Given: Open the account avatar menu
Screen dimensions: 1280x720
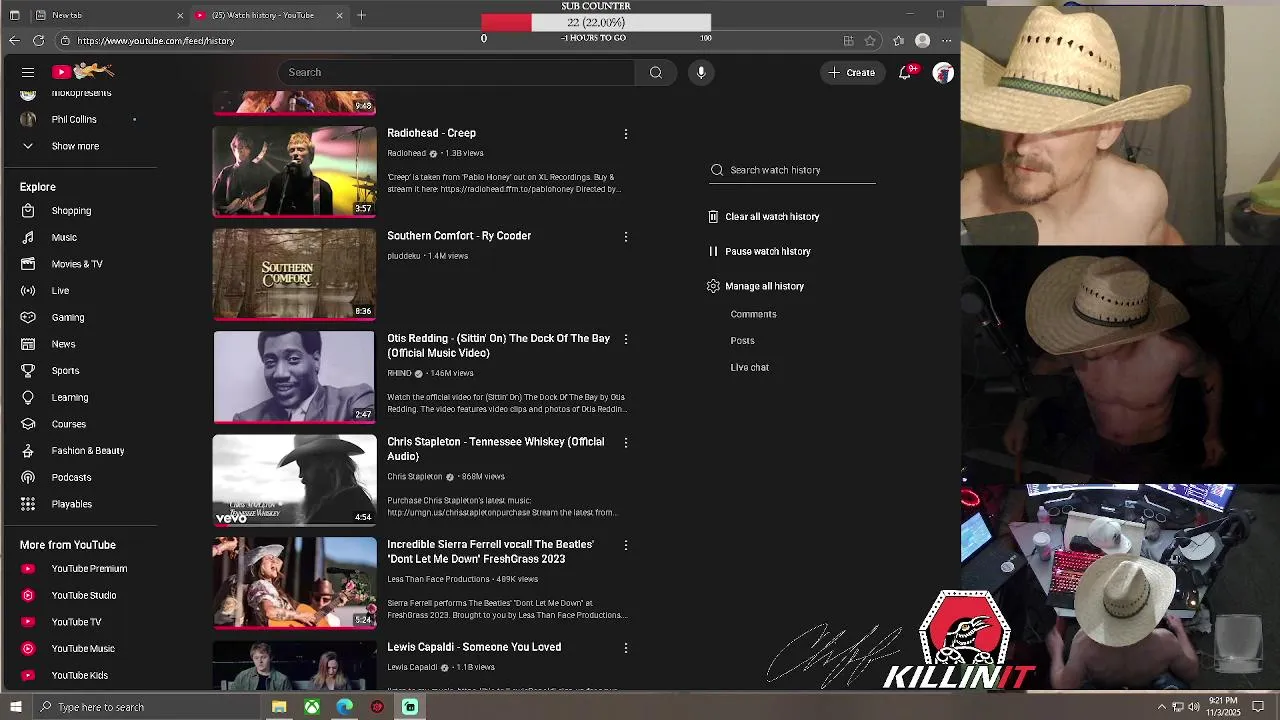Looking at the screenshot, I should (943, 72).
